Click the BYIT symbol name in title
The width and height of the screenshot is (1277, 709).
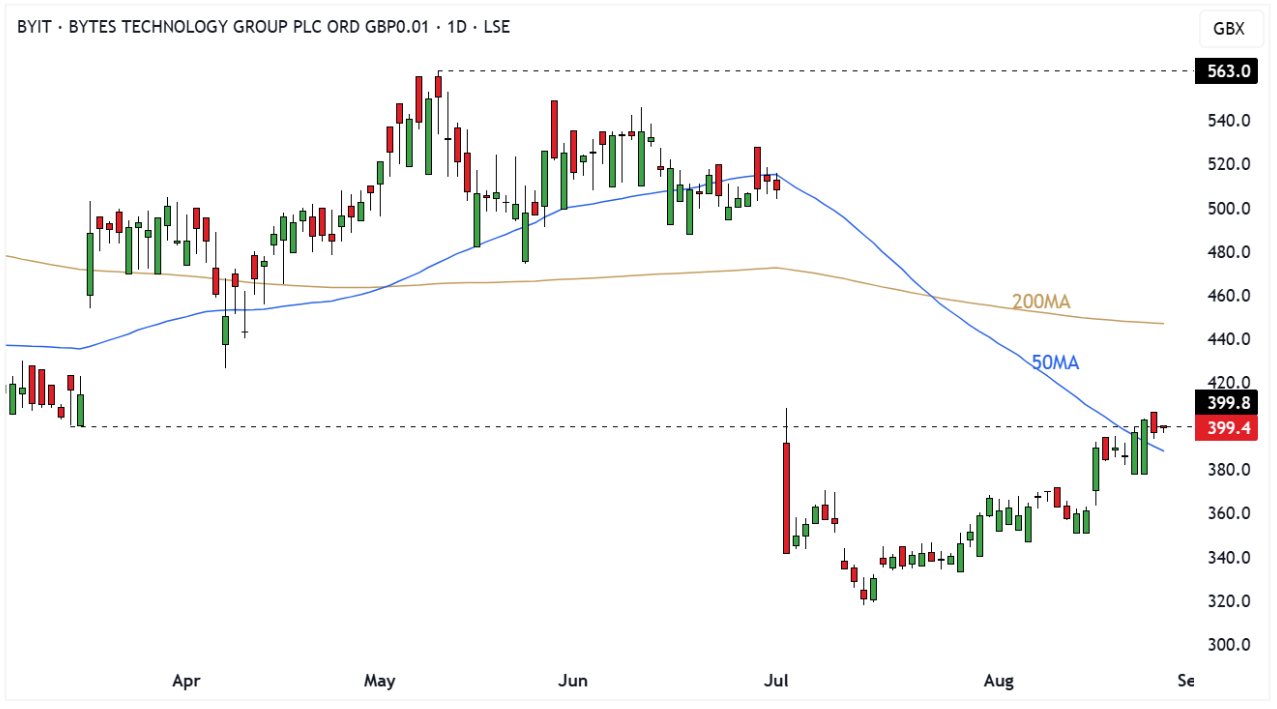coord(36,27)
